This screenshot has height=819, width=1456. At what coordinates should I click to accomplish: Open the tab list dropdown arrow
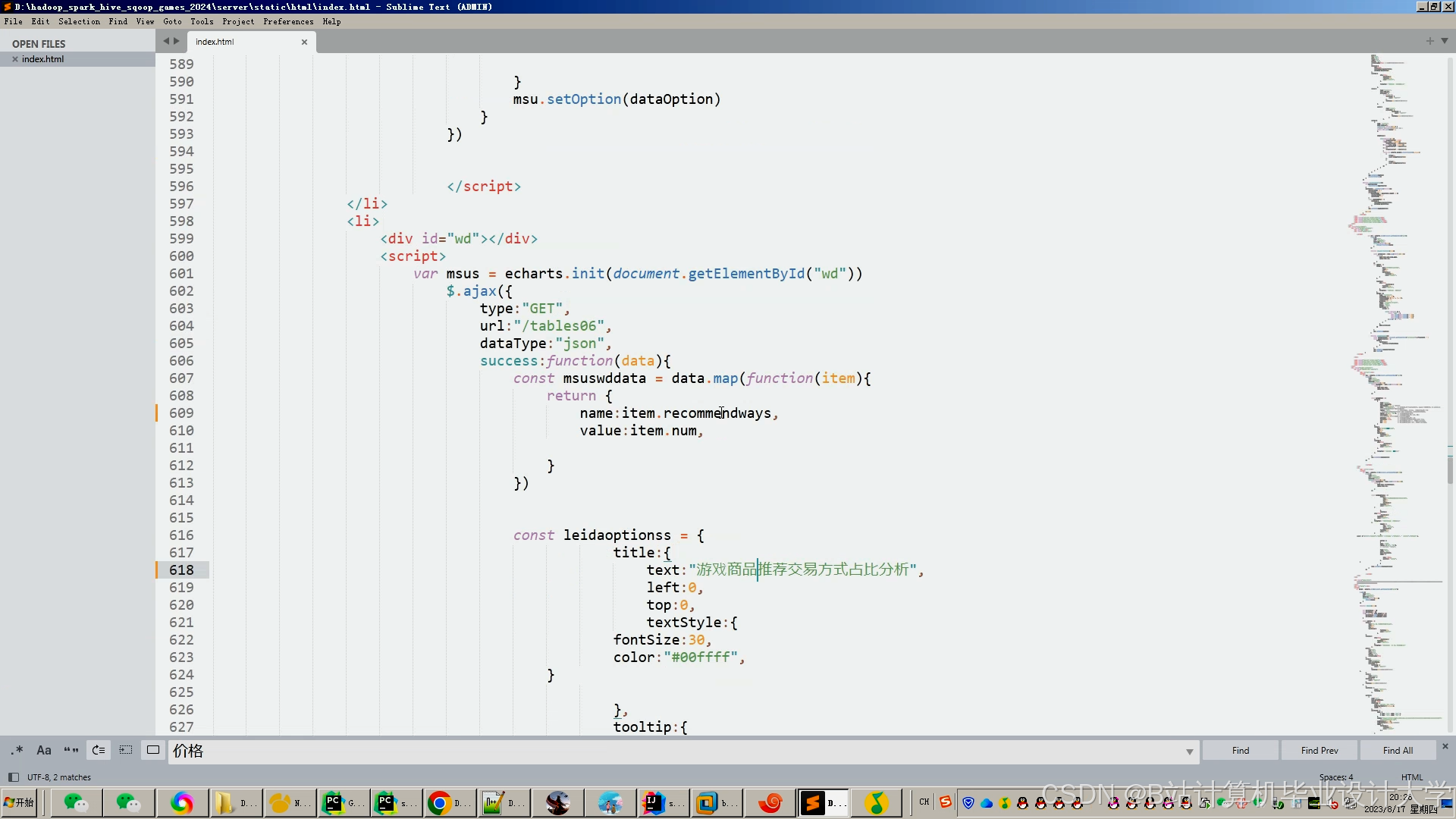(1445, 41)
